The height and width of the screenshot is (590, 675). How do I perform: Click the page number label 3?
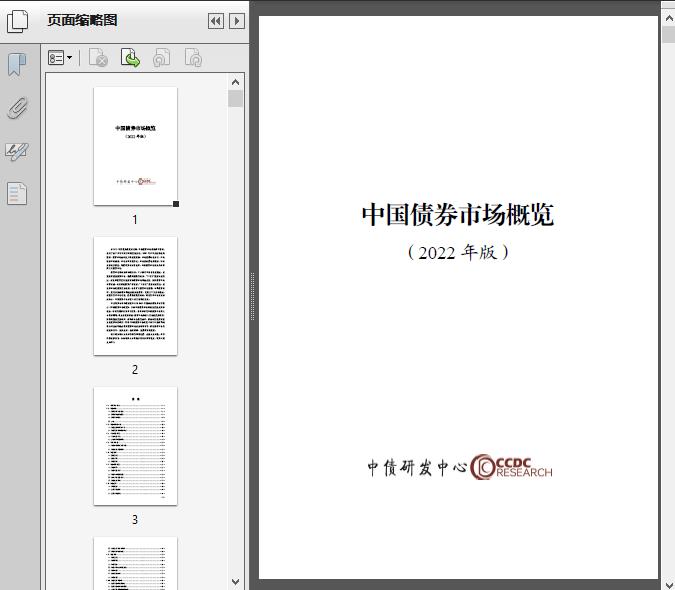pyautogui.click(x=135, y=520)
